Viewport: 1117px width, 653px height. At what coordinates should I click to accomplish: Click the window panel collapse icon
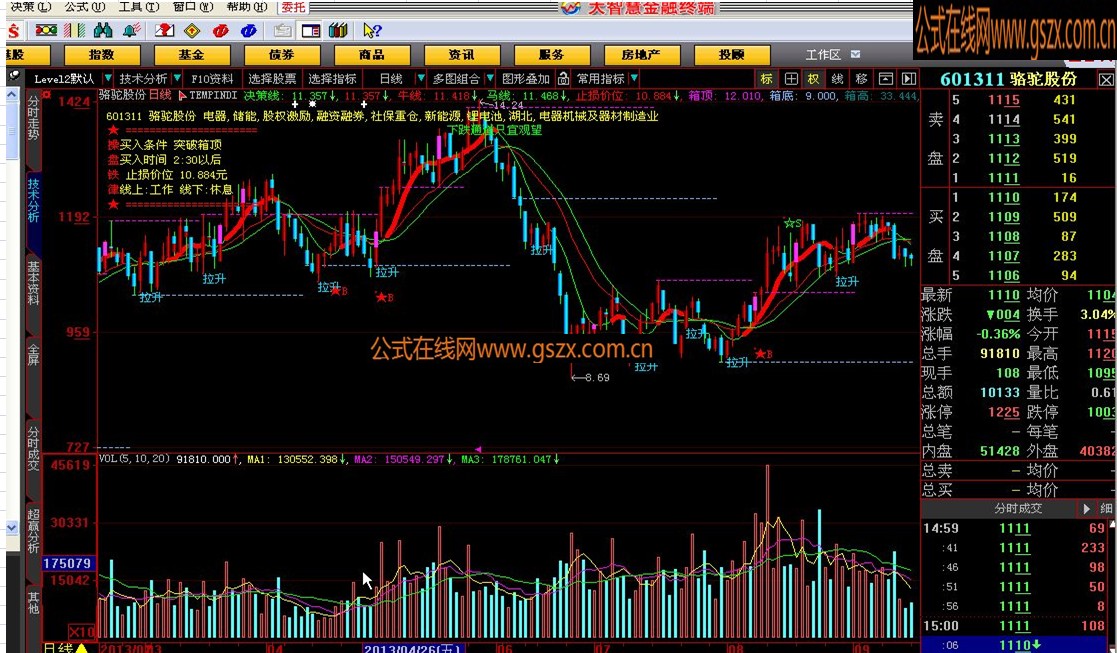click(885, 78)
